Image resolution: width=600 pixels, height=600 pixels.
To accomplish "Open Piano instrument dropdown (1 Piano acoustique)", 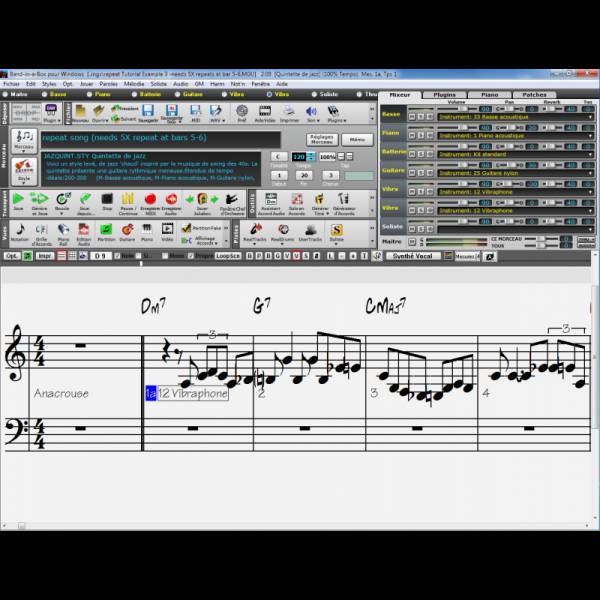I will tap(516, 135).
